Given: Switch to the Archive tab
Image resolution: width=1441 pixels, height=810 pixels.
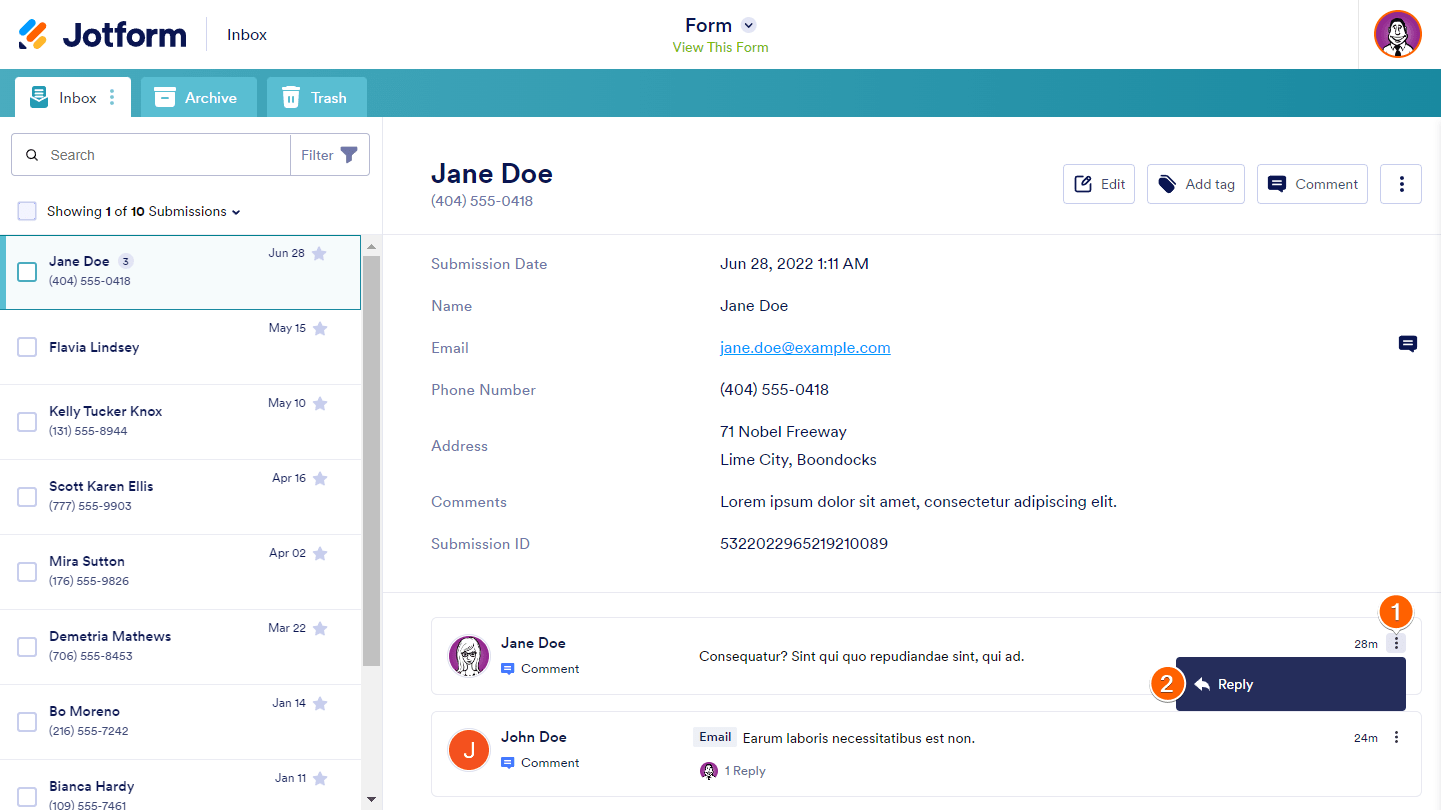Looking at the screenshot, I should [x=199, y=97].
